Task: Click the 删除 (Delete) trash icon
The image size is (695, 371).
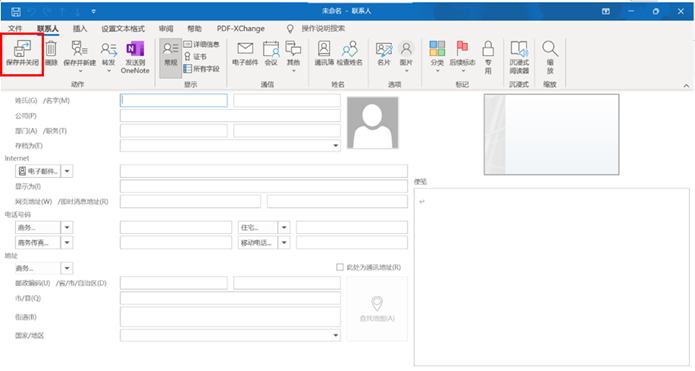Action: tap(51, 48)
